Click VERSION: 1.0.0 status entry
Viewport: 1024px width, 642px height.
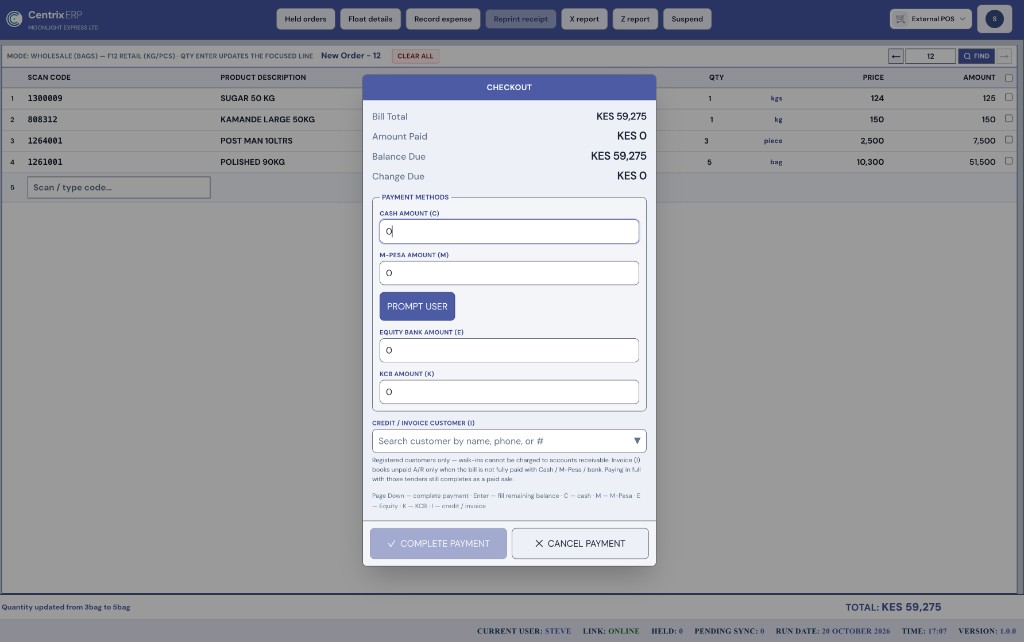(x=987, y=631)
